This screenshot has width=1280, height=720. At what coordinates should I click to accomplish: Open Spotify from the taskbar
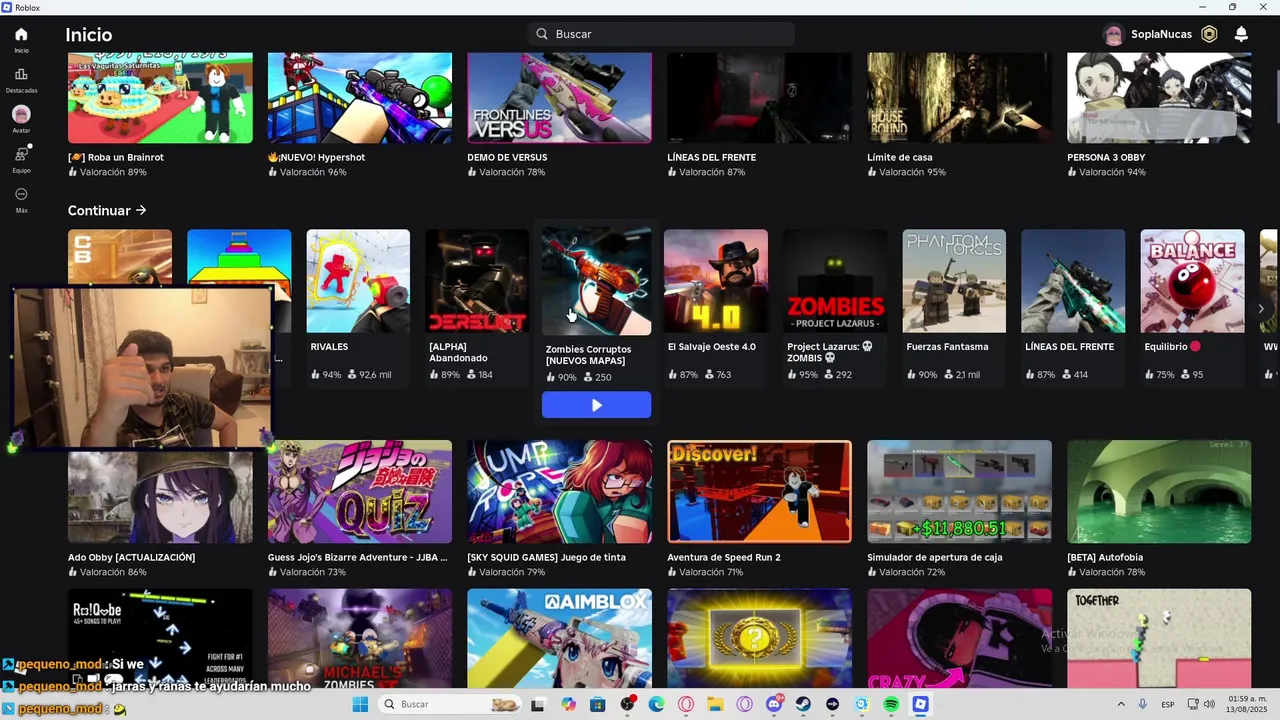pyautogui.click(x=891, y=704)
